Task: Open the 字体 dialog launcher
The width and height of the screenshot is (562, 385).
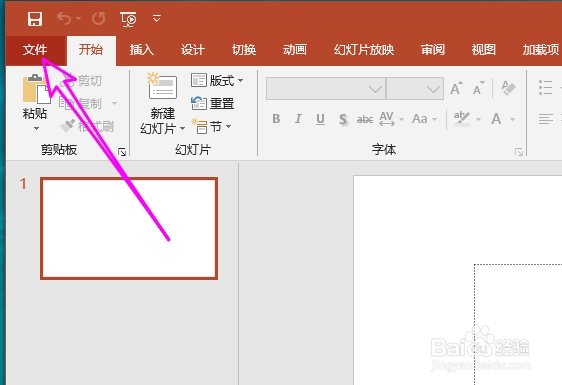Action: pyautogui.click(x=519, y=152)
